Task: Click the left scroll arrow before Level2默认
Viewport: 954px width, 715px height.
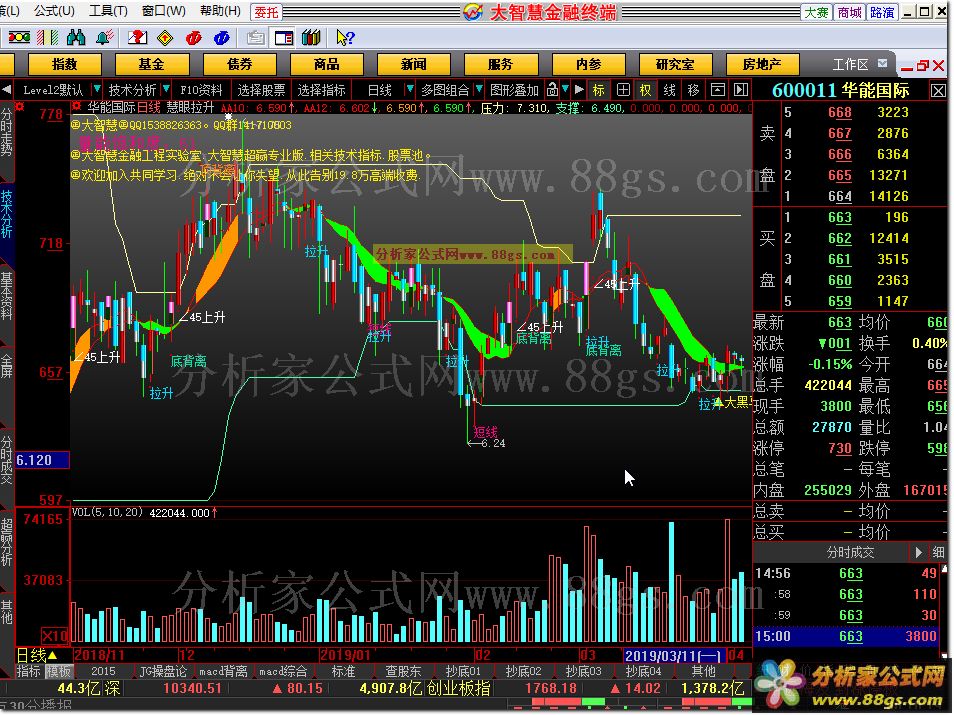Action: tap(6, 90)
